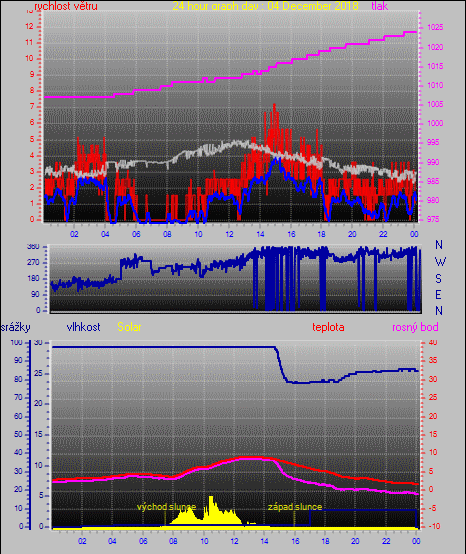Click the 12 hour tick on wind graph
466x554 pixels.
pyautogui.click(x=229, y=234)
